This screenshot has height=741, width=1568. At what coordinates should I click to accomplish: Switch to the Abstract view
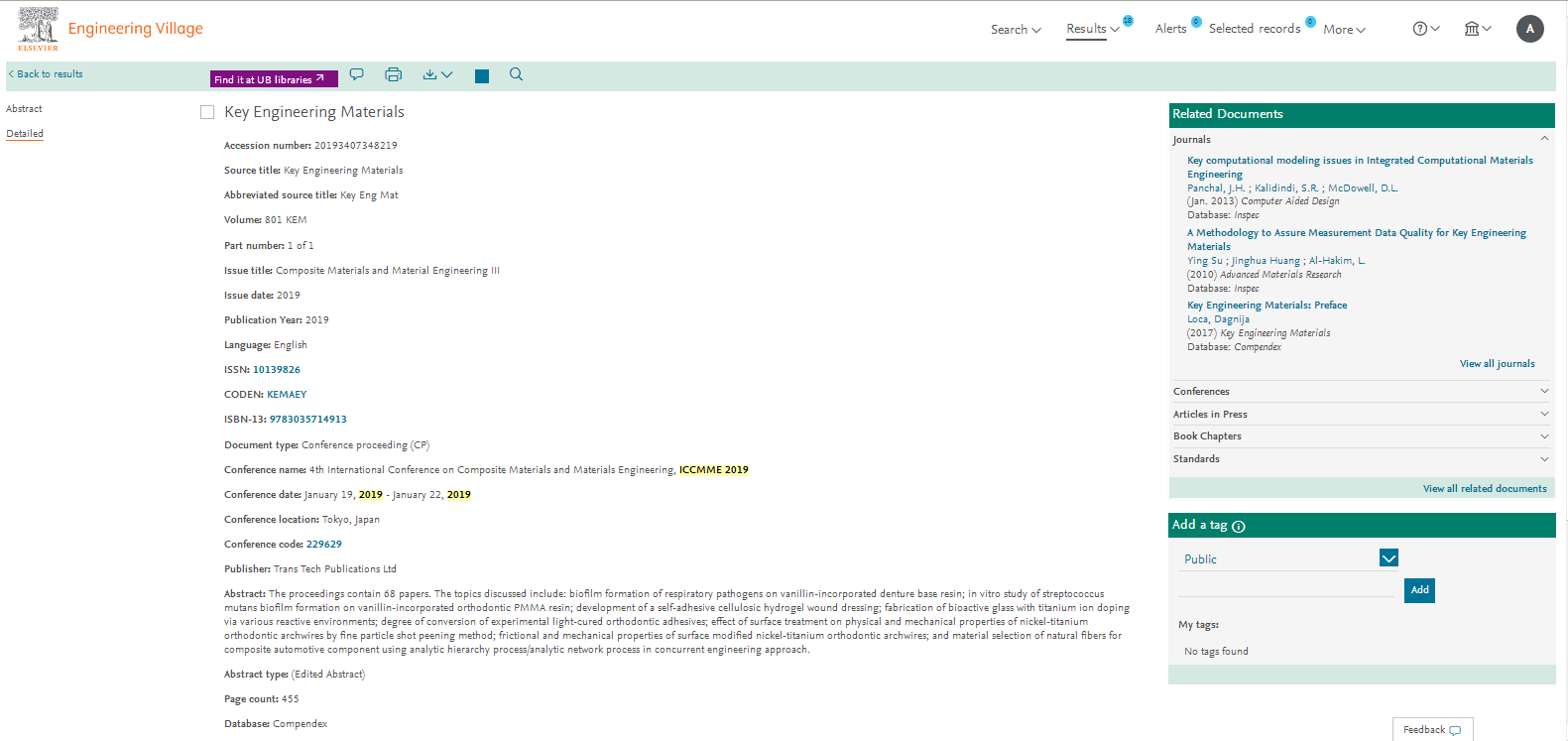pos(24,109)
